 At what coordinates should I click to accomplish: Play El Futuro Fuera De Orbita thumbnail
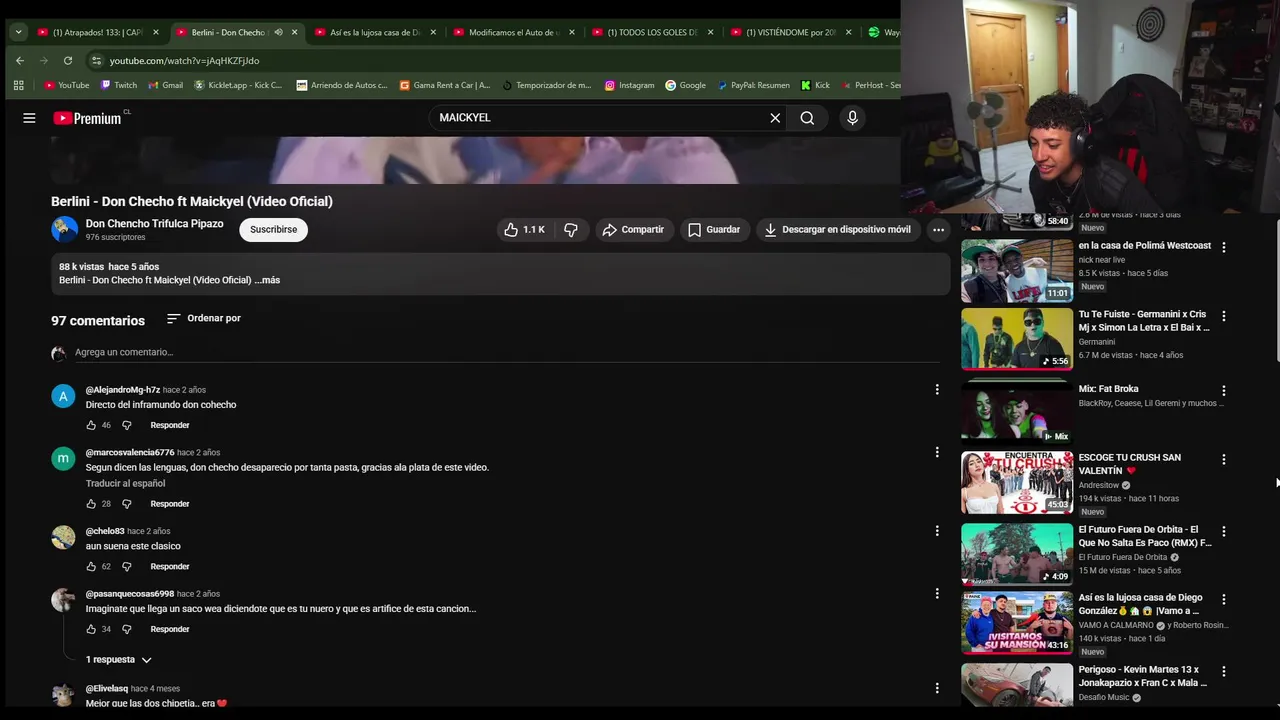coord(1017,554)
